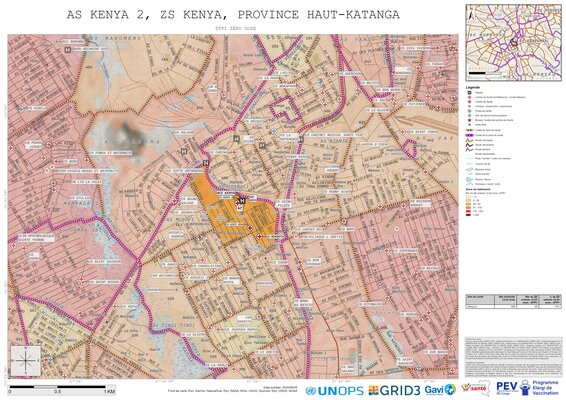Screen dimensions: 566x400
Task: Click the AS MUSOFI area label
Action: pyautogui.click(x=180, y=219)
